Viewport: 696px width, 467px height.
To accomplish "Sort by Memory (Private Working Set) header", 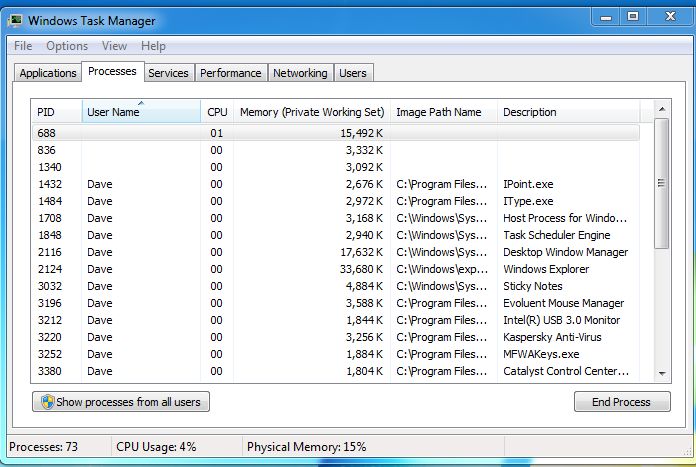I will click(x=312, y=112).
